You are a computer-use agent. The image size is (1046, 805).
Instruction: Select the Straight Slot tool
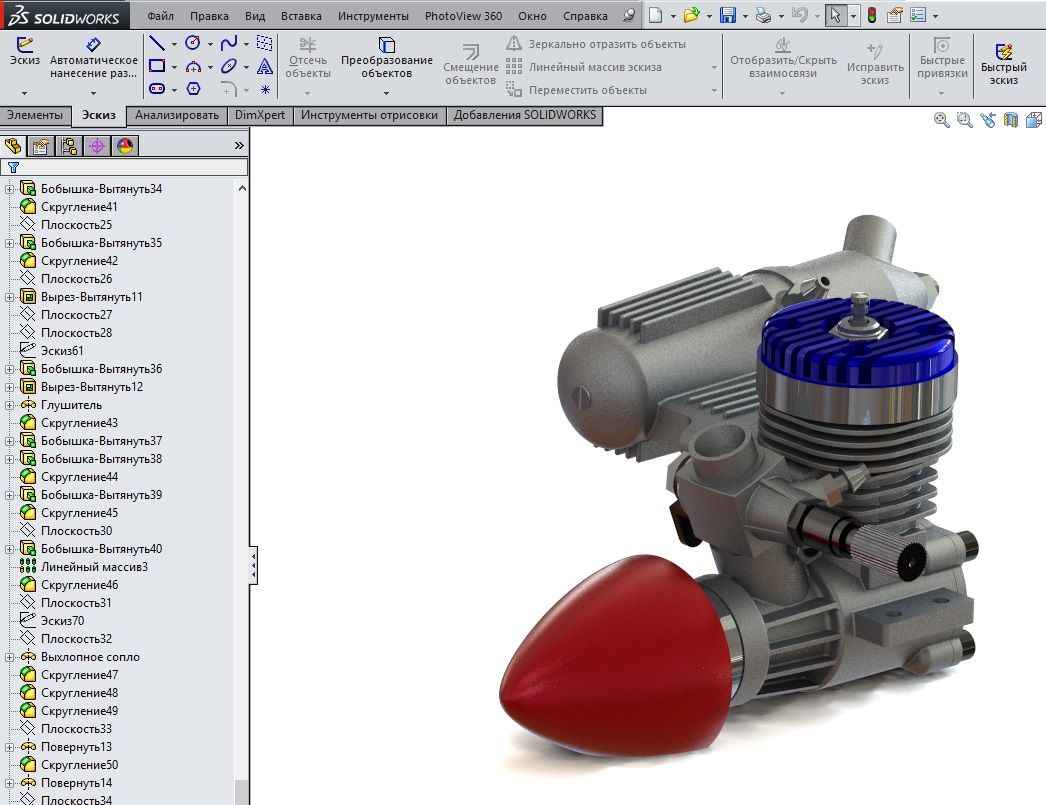157,88
